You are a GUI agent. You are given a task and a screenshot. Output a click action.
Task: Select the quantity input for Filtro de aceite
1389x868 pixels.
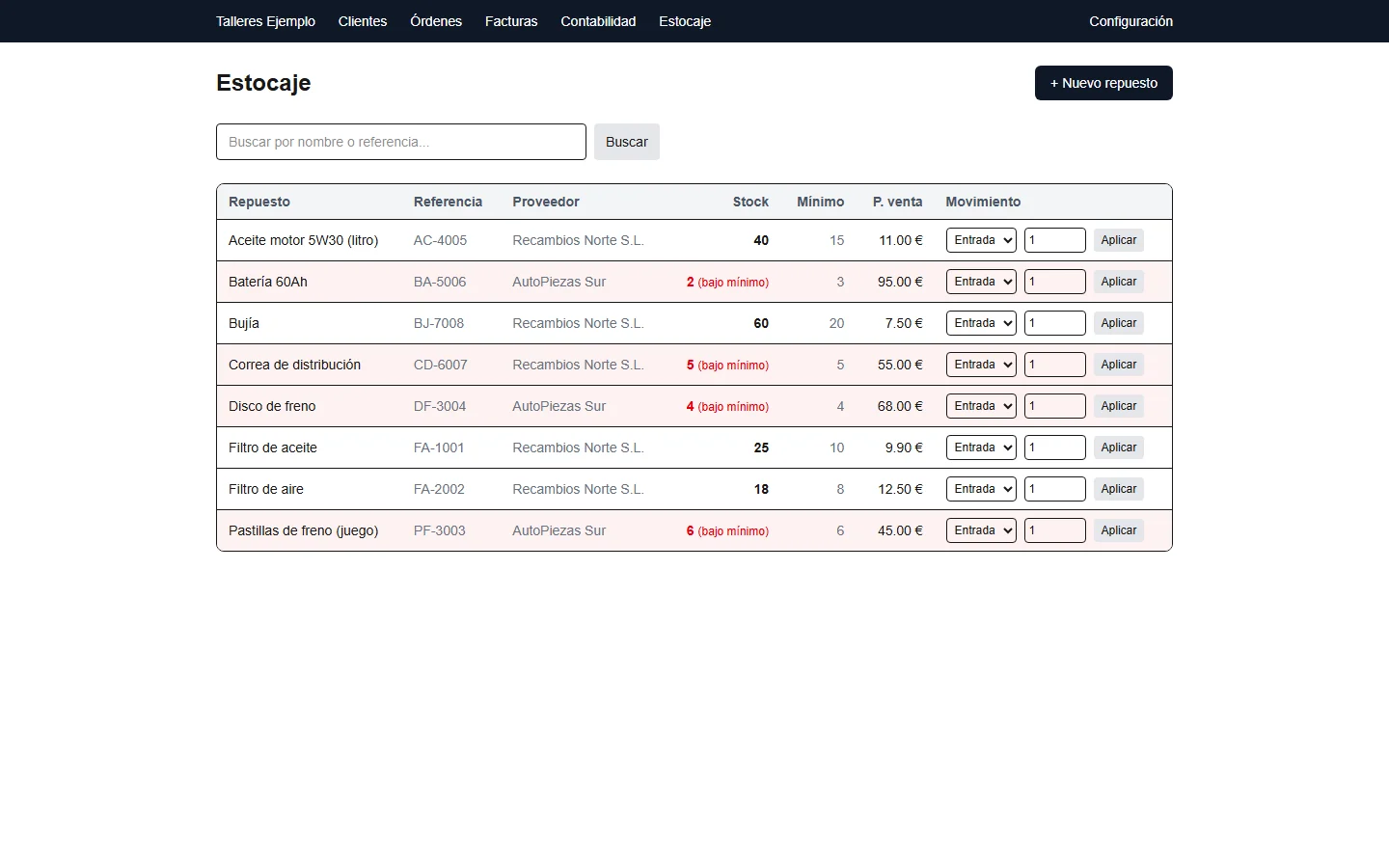tap(1055, 448)
